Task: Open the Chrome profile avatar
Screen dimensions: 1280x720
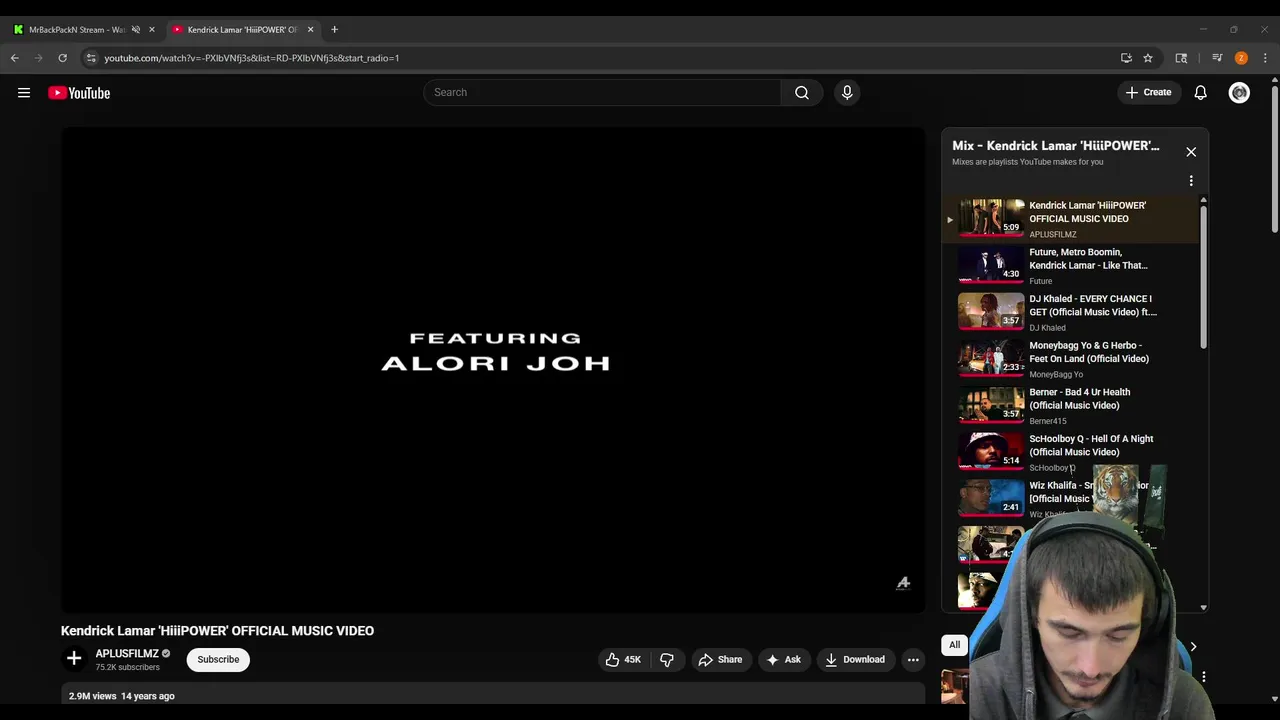Action: (1241, 58)
